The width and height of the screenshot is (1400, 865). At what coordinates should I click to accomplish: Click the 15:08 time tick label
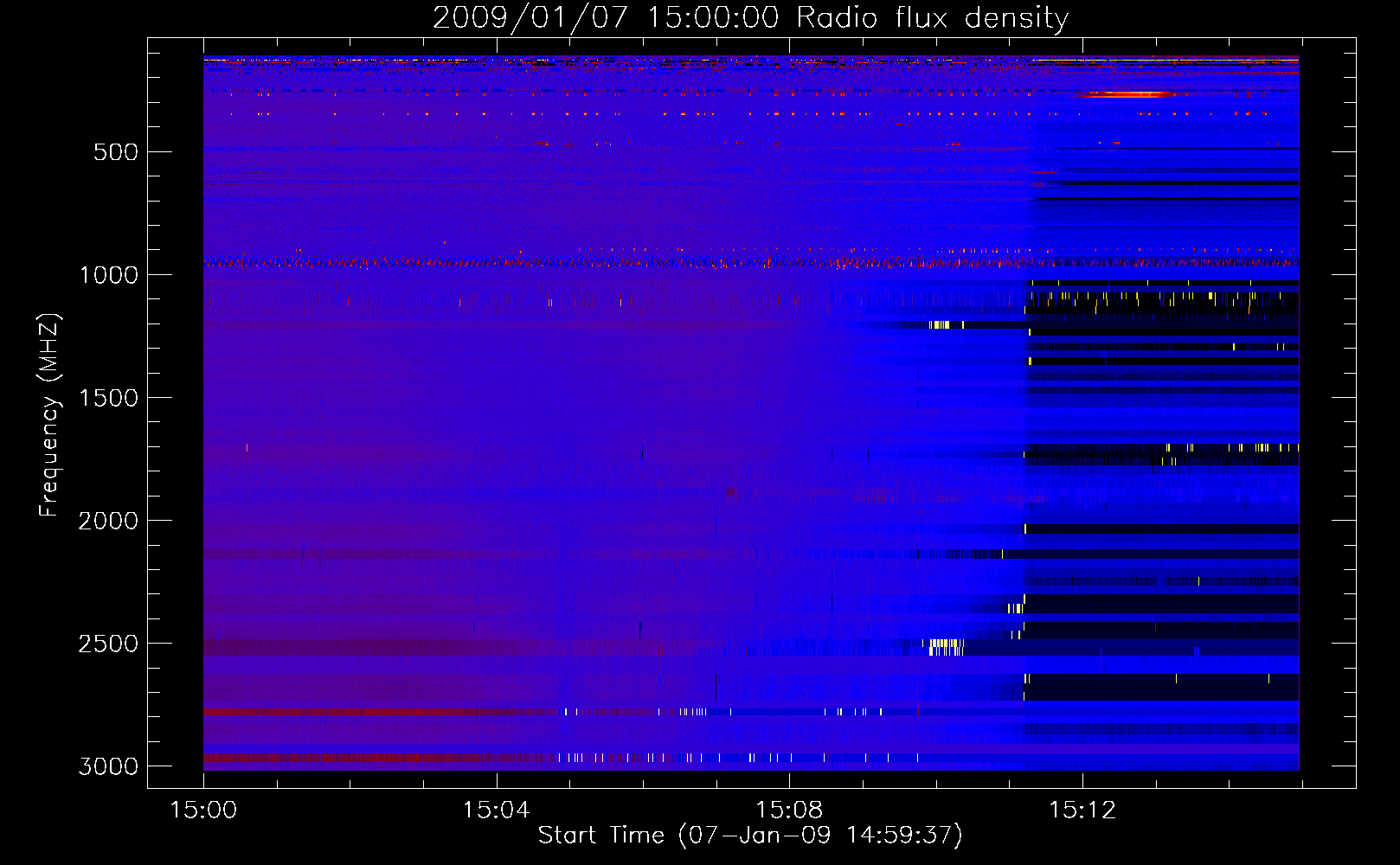pyautogui.click(x=789, y=811)
